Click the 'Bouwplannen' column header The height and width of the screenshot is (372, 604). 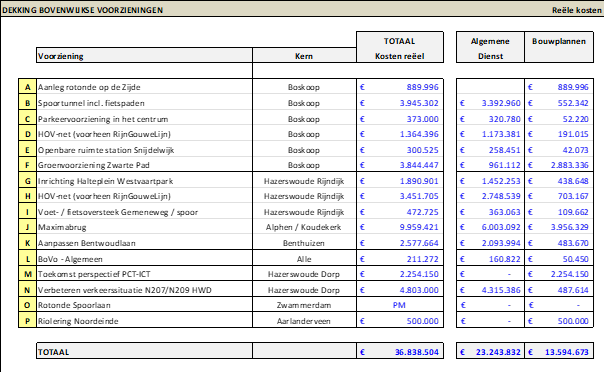click(559, 48)
